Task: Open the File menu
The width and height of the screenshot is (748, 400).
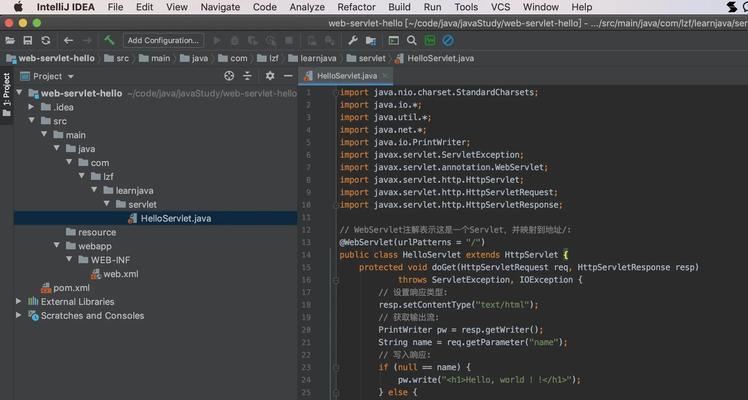Action: pos(115,7)
